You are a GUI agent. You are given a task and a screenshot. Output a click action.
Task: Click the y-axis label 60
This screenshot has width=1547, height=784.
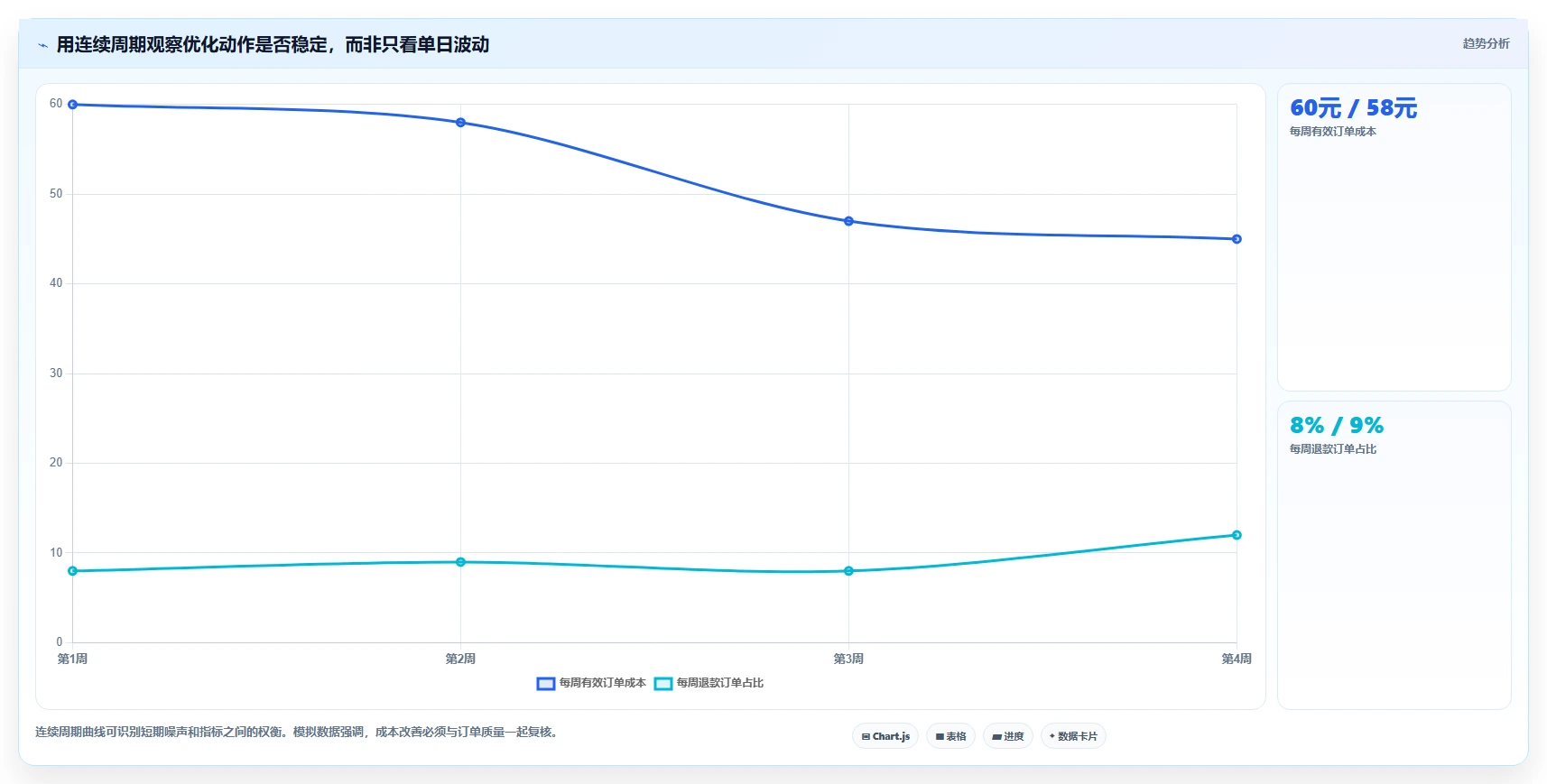[x=56, y=104]
